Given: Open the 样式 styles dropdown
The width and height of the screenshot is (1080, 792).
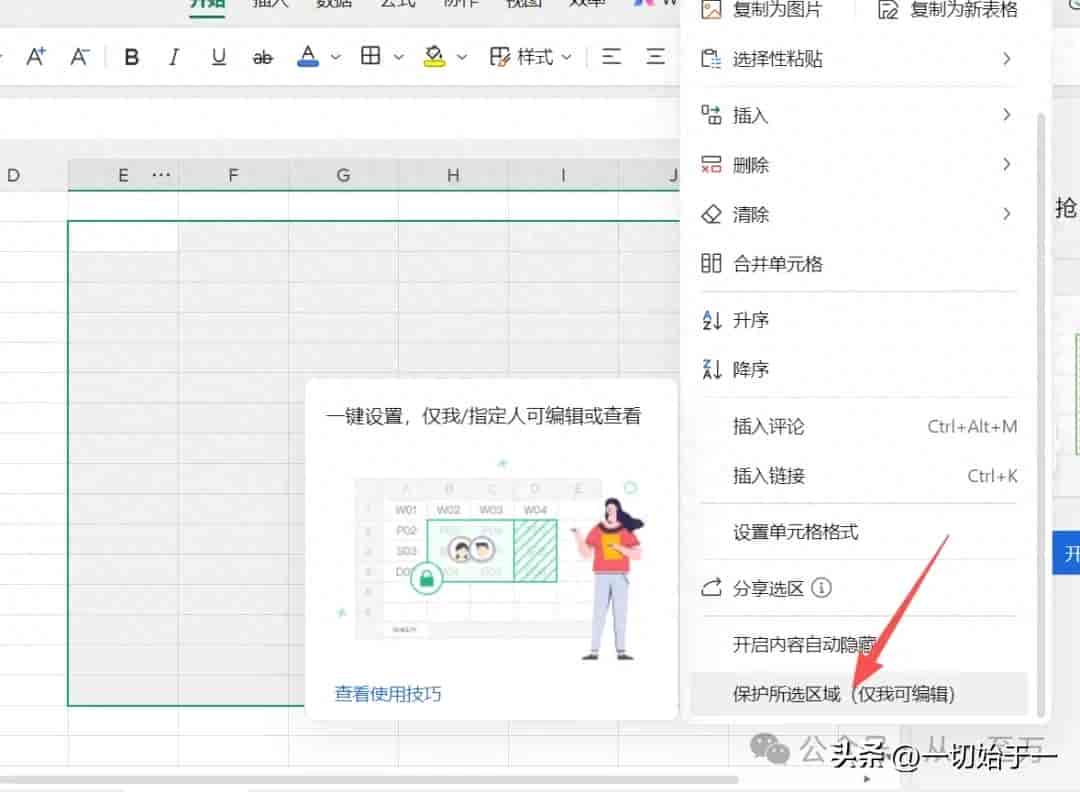Looking at the screenshot, I should 530,57.
